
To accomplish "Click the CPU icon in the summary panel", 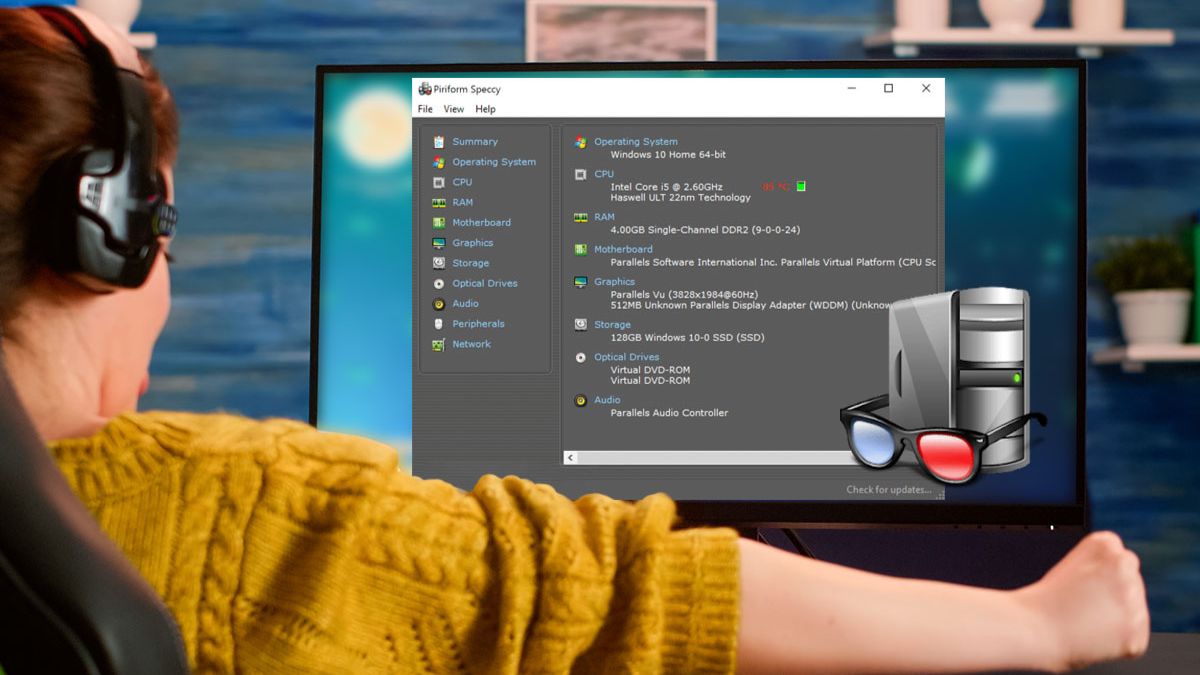I will (581, 174).
